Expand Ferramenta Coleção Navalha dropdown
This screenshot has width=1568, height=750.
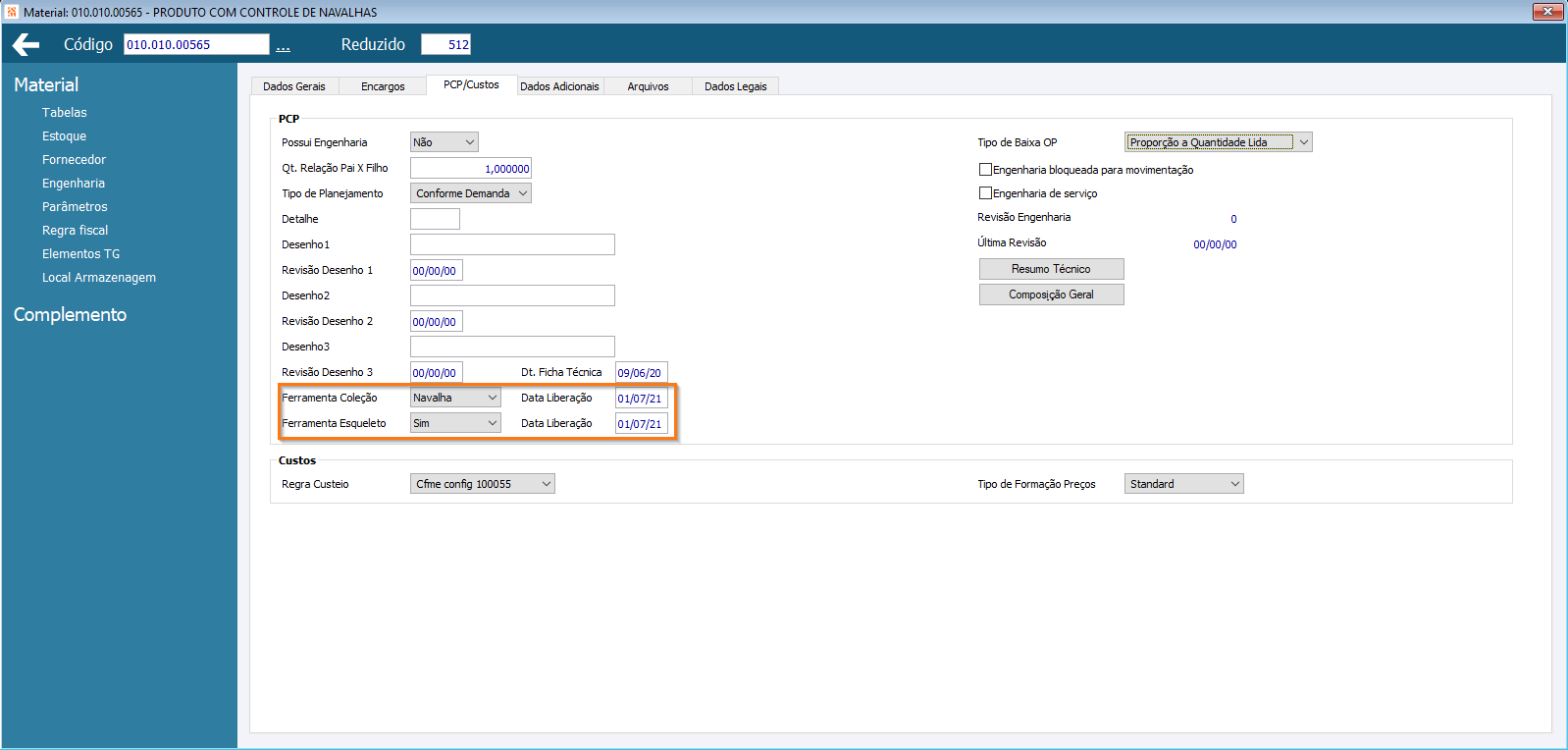point(455,398)
